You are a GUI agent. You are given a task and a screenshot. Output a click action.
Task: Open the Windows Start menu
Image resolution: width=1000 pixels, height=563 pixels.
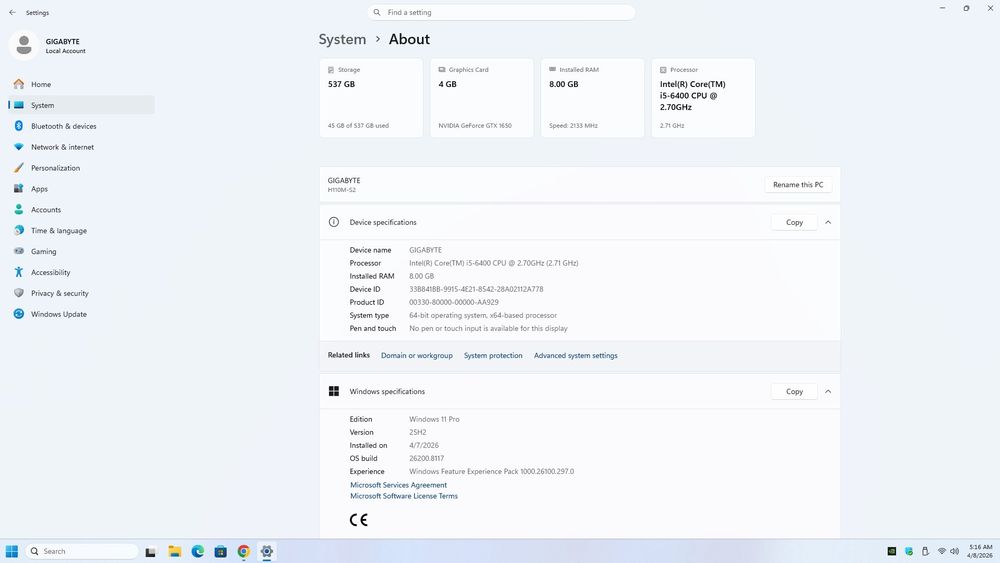[x=11, y=552]
